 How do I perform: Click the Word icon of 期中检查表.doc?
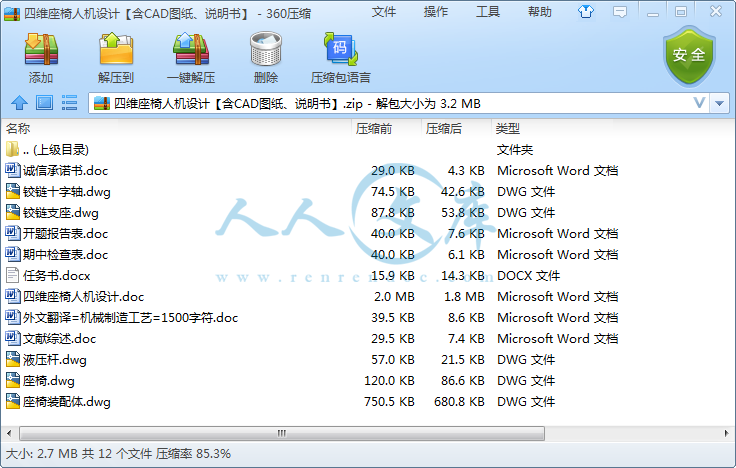coord(13,254)
